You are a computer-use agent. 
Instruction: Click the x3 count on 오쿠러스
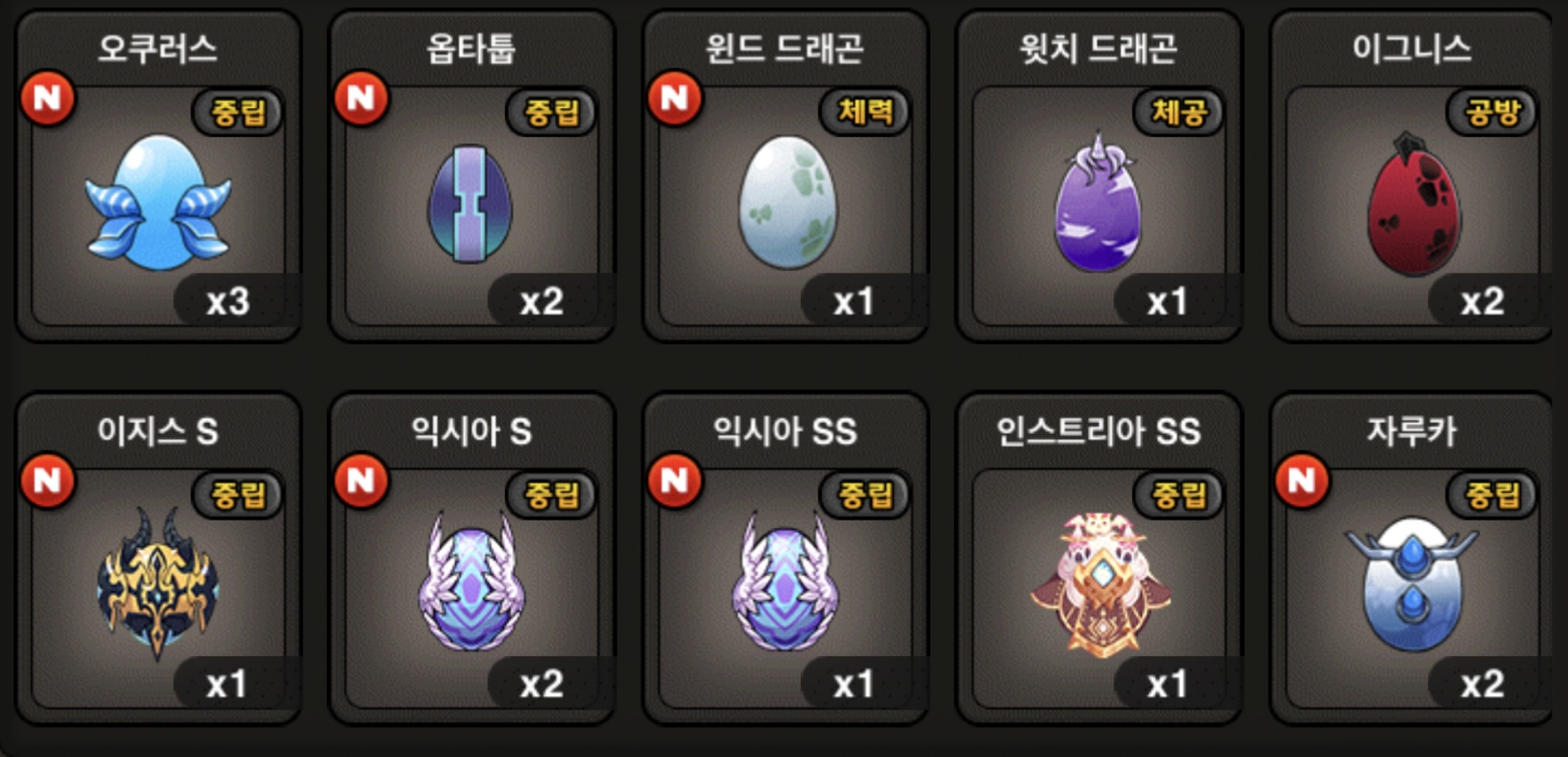[x=229, y=302]
